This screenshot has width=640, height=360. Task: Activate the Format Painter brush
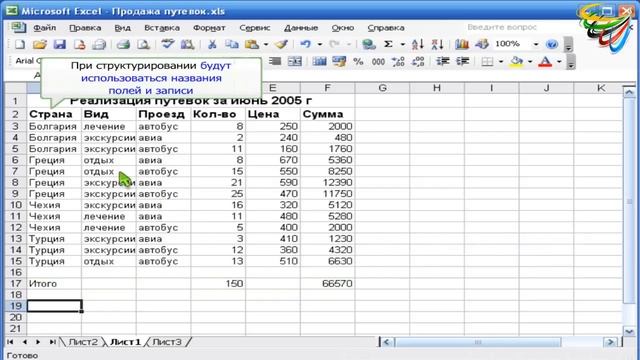click(x=281, y=44)
